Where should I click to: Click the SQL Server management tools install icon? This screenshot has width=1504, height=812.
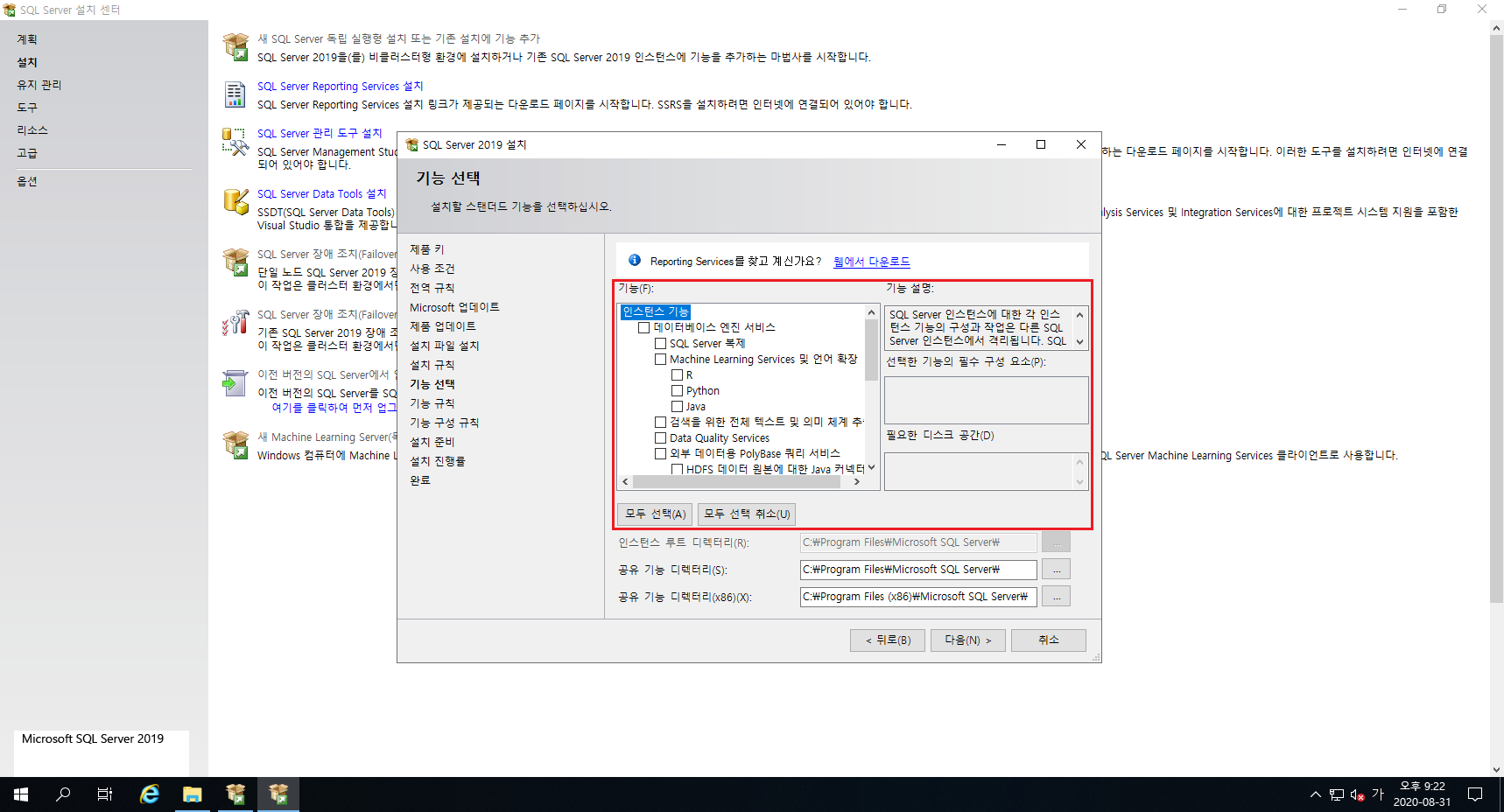(x=235, y=142)
